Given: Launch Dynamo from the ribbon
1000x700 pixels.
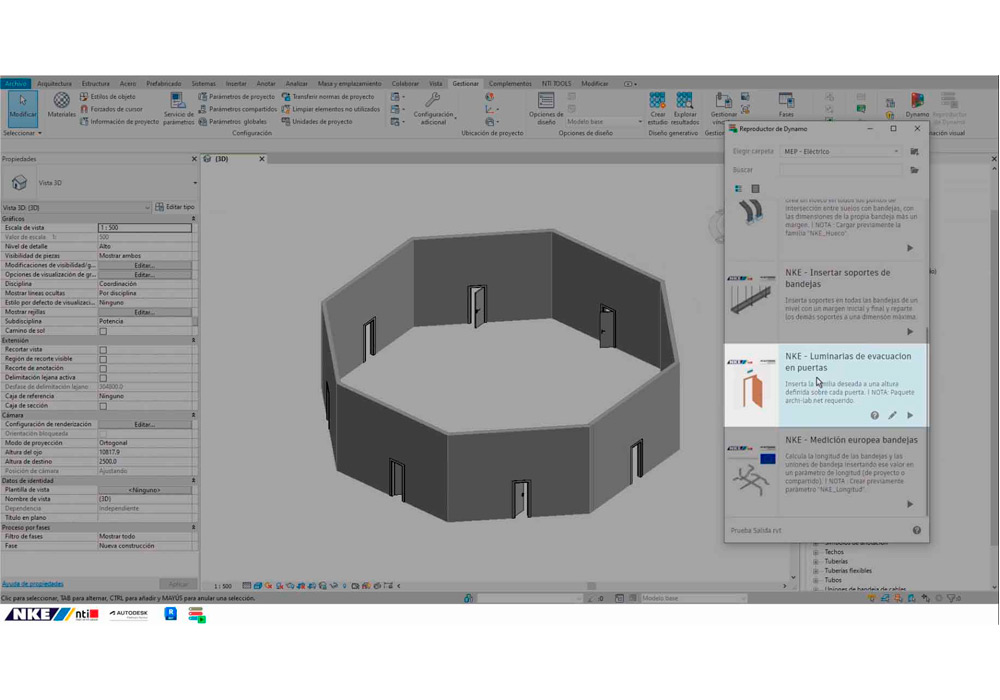Looking at the screenshot, I should [x=917, y=104].
